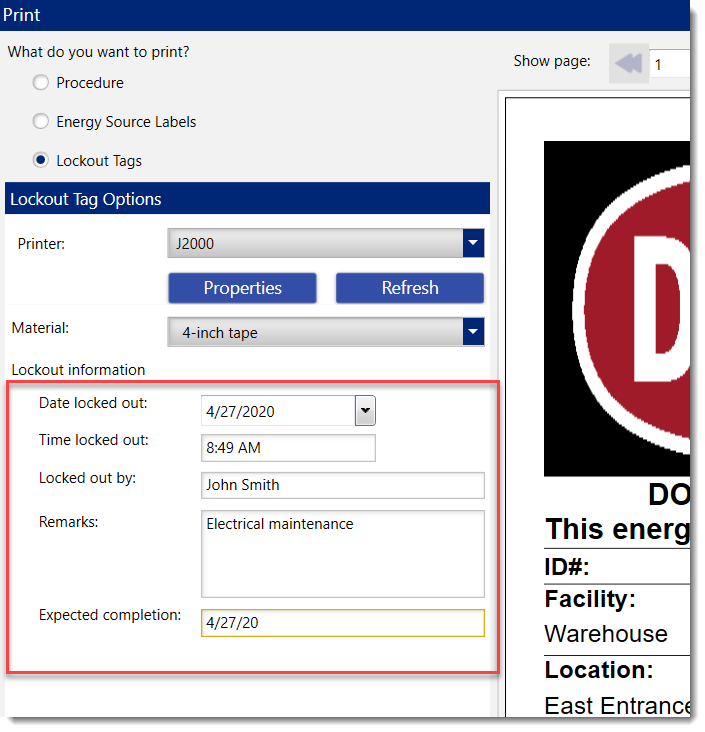Click into the Remarks text area
This screenshot has height=732, width=705.
click(x=343, y=554)
